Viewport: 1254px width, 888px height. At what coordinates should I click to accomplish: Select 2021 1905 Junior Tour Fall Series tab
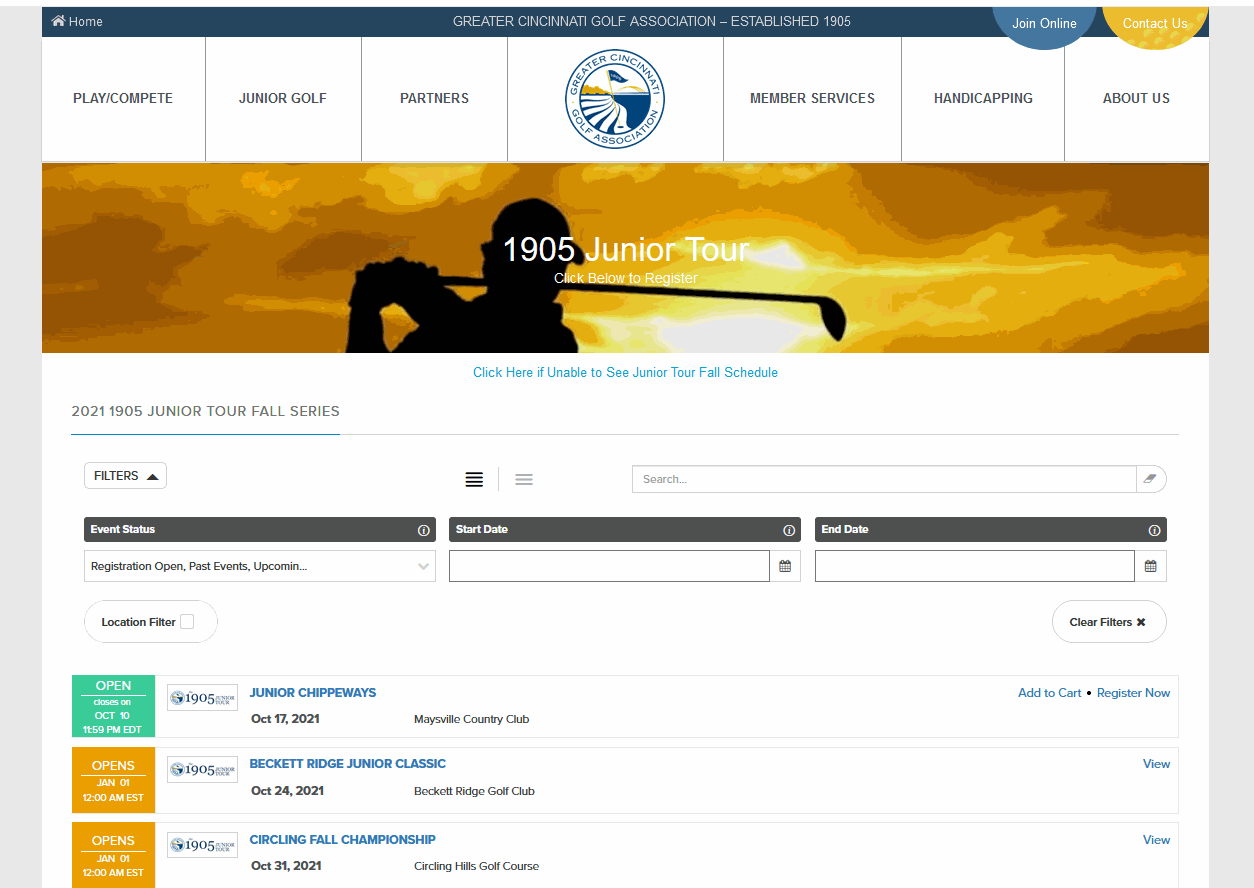pyautogui.click(x=205, y=411)
